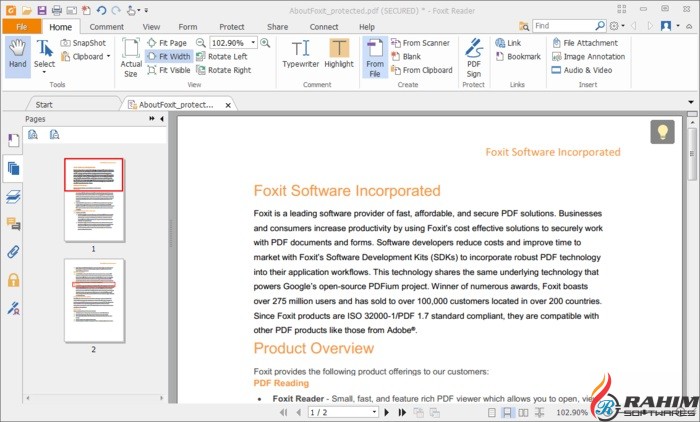Enable facing pages view in the status bar
700x422 pixels.
(x=523, y=412)
